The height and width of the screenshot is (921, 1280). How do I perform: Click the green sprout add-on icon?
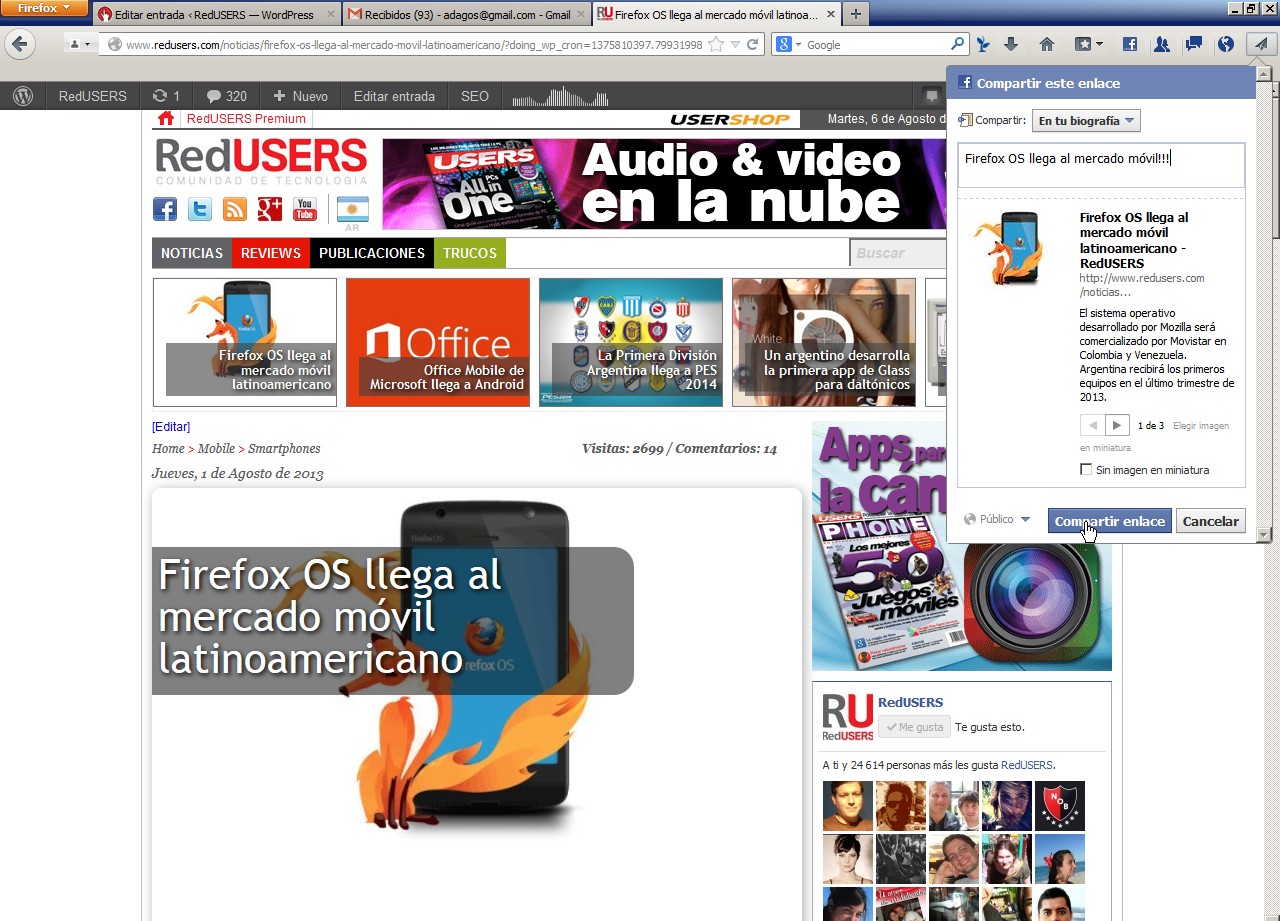[x=982, y=44]
